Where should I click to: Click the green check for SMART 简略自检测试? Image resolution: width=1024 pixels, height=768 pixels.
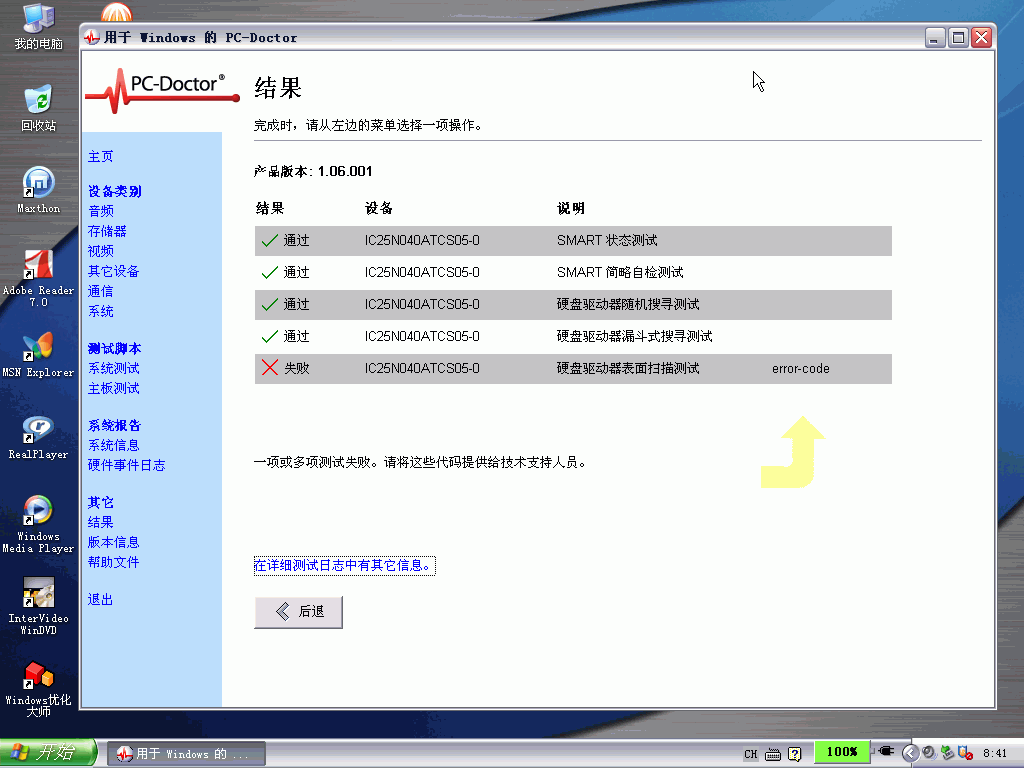coord(270,272)
